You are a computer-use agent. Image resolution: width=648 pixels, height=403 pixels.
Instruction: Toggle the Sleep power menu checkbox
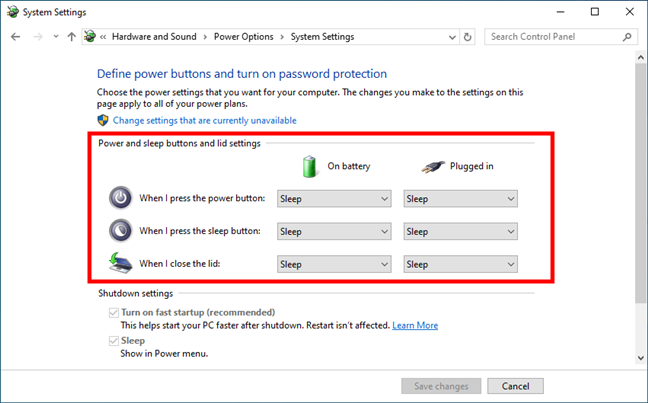114,341
